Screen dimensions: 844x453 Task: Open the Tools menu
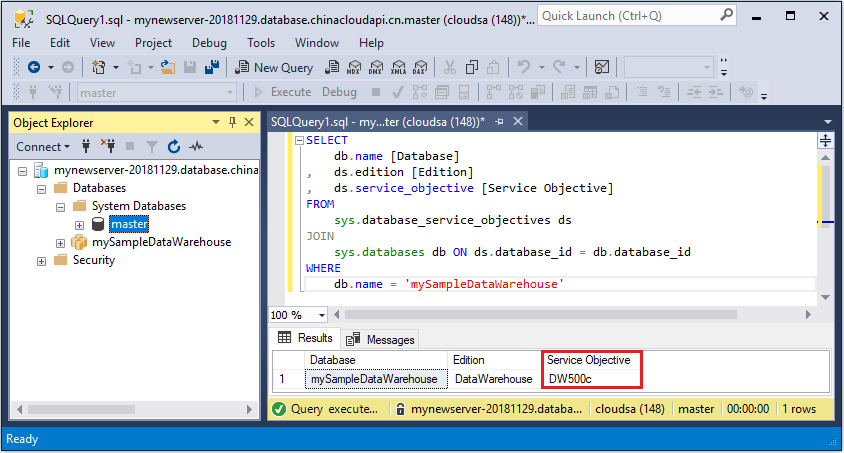pos(261,43)
